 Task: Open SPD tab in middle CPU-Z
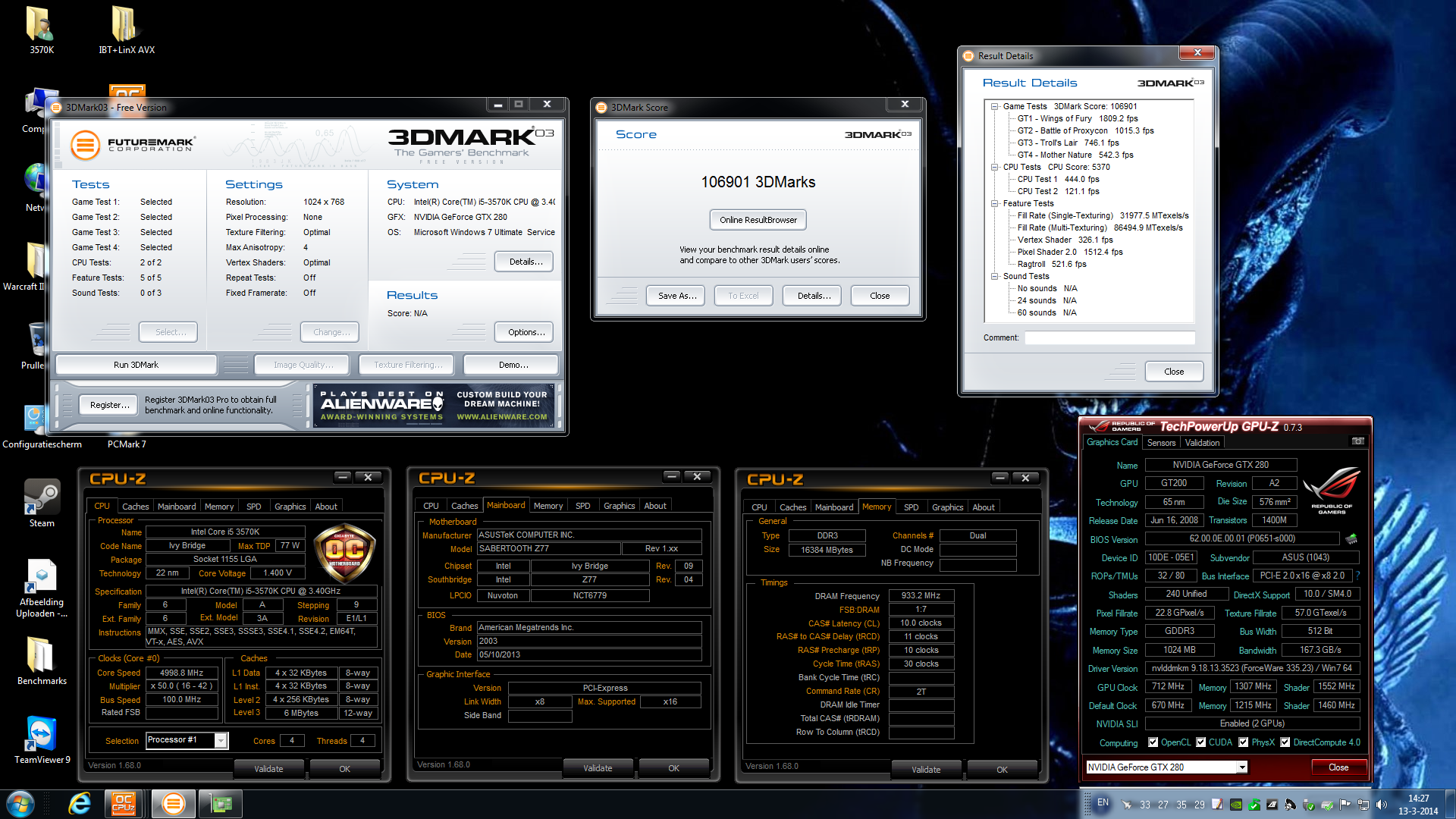(582, 506)
